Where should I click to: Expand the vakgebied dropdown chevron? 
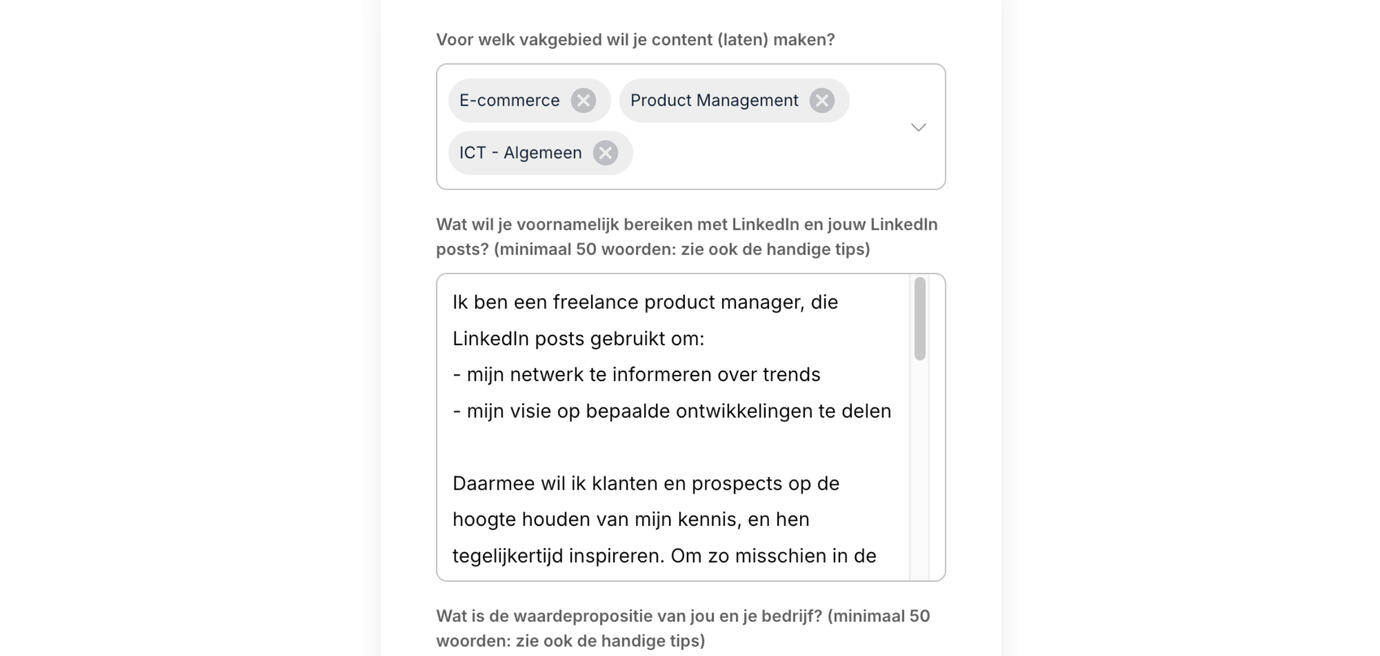click(918, 127)
